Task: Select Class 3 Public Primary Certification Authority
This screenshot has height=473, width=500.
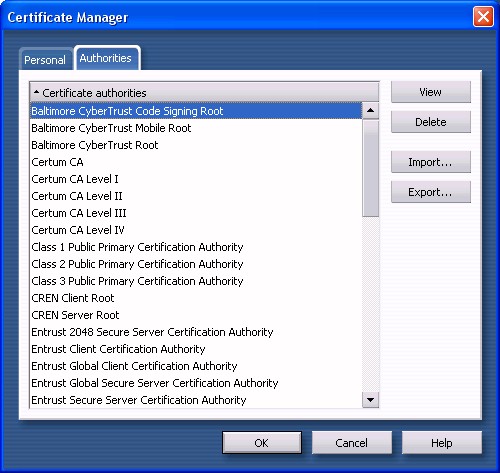Action: point(196,281)
